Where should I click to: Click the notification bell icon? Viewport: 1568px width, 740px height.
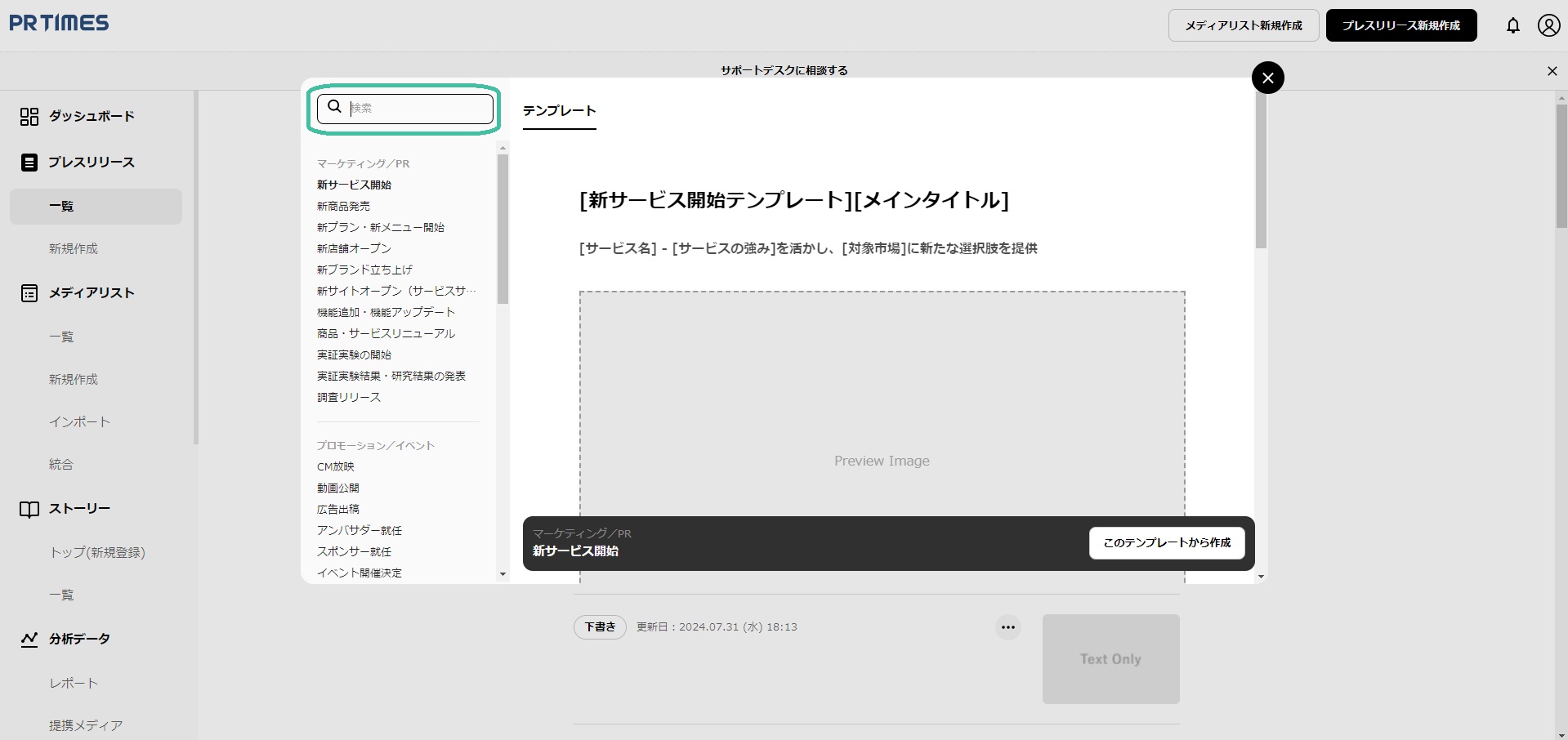(1513, 25)
